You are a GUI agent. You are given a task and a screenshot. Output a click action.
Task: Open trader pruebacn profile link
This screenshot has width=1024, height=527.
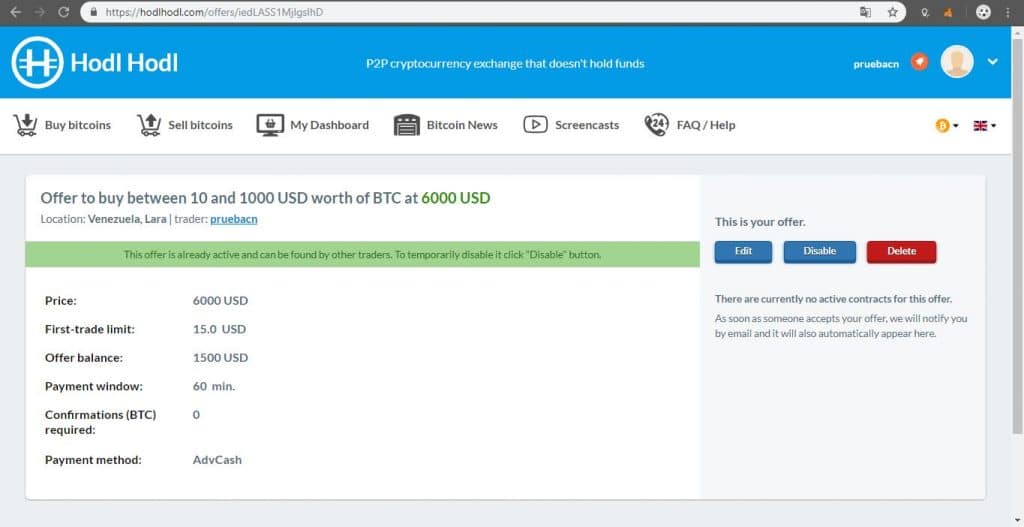234,219
